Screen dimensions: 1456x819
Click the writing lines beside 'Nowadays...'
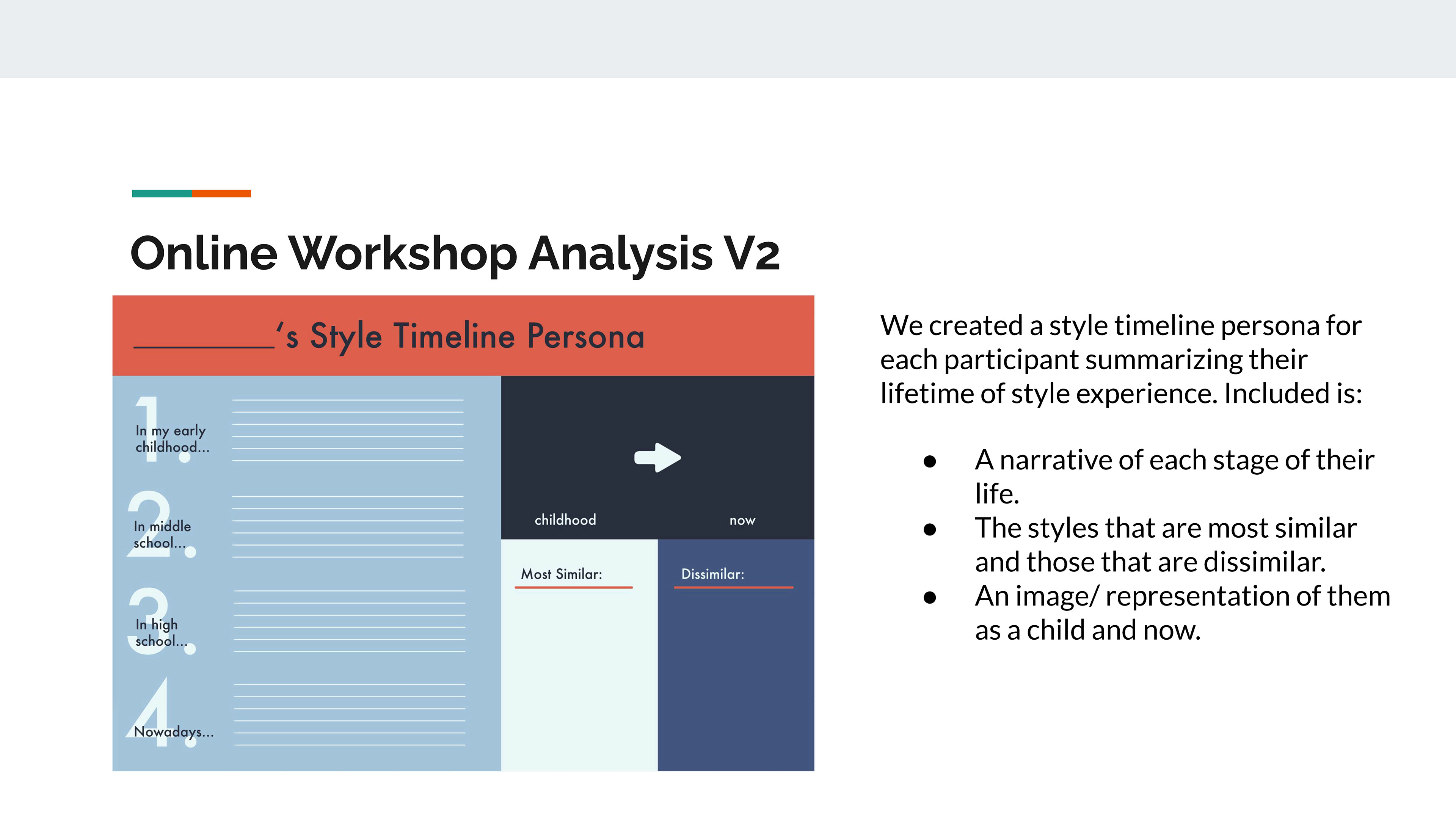click(350, 715)
